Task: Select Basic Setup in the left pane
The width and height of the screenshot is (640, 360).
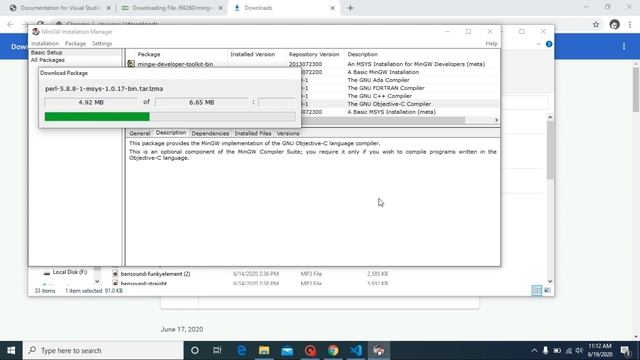Action: 47,53
